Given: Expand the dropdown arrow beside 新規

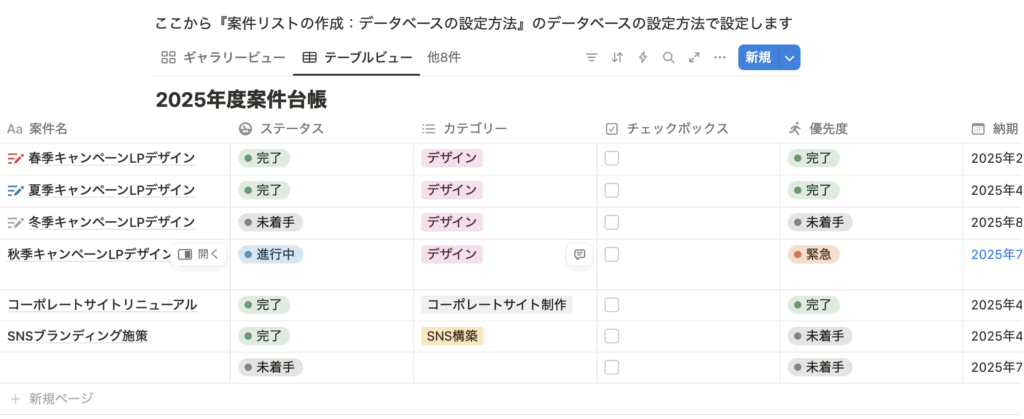Looking at the screenshot, I should pyautogui.click(x=790, y=58).
